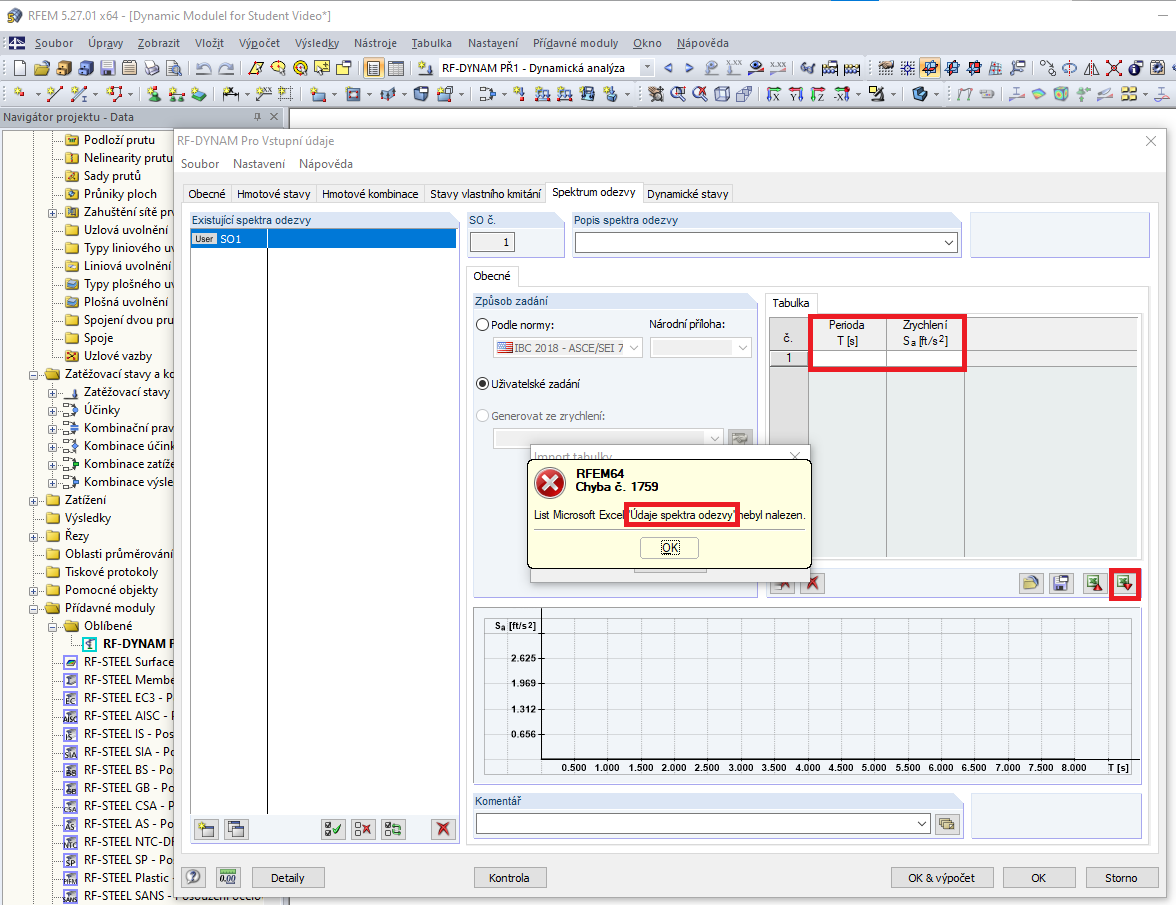The image size is (1176, 905).
Task: Copy the selected response spectrum
Action: [233, 829]
